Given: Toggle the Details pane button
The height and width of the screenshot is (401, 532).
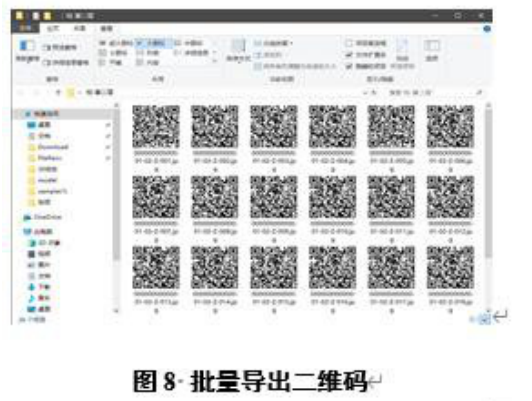Looking at the screenshot, I should pos(65,62).
